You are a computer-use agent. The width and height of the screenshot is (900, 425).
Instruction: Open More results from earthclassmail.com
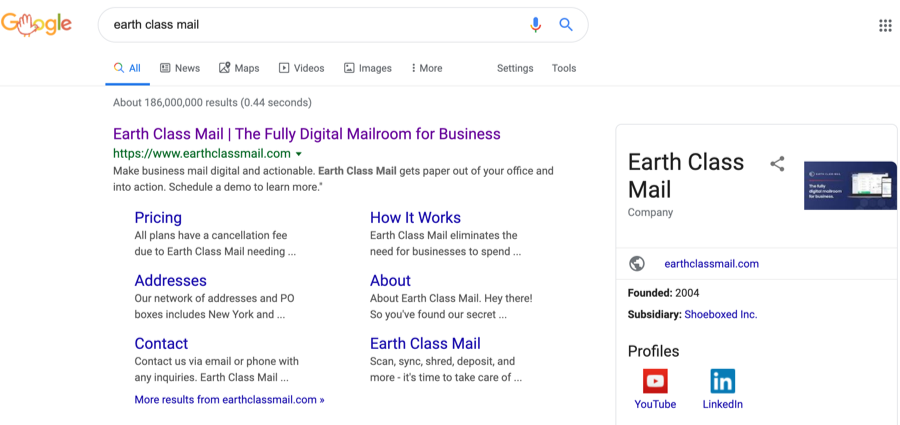[229, 400]
